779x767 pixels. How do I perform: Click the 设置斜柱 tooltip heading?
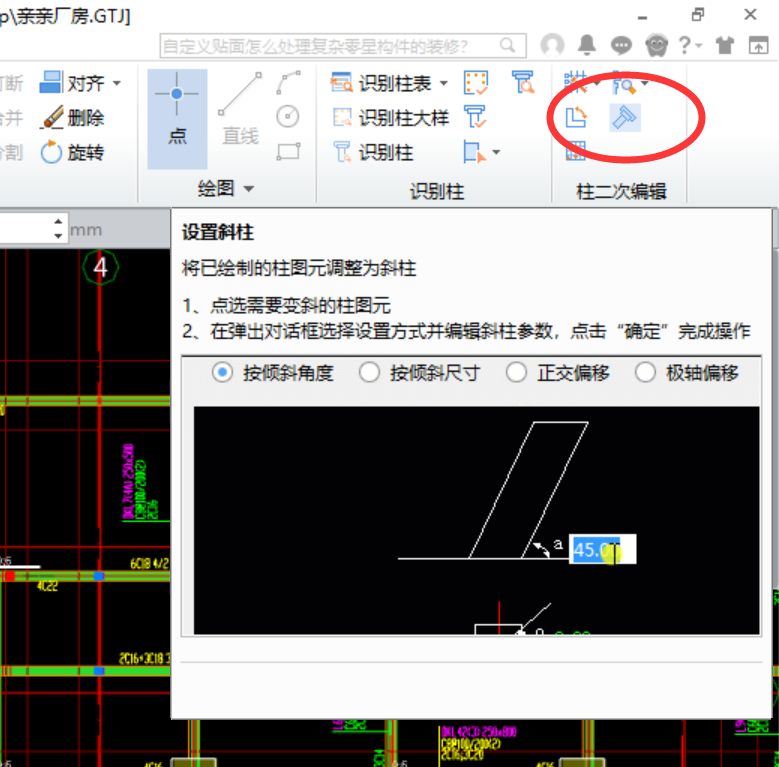[218, 232]
